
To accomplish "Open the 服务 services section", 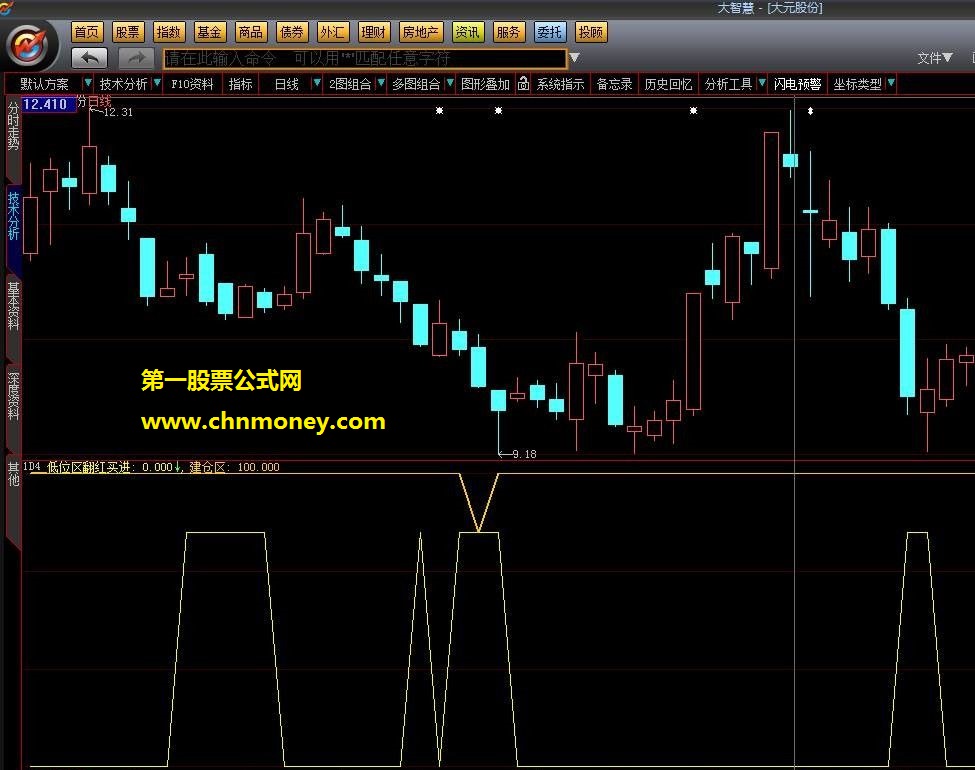I will [x=508, y=32].
